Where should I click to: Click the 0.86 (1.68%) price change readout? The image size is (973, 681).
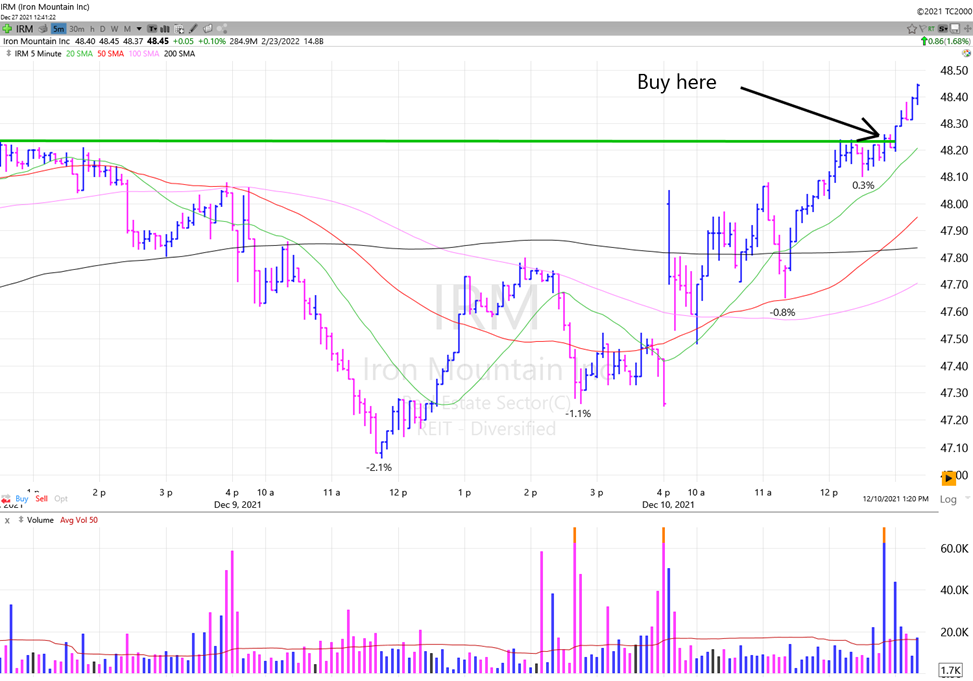946,41
